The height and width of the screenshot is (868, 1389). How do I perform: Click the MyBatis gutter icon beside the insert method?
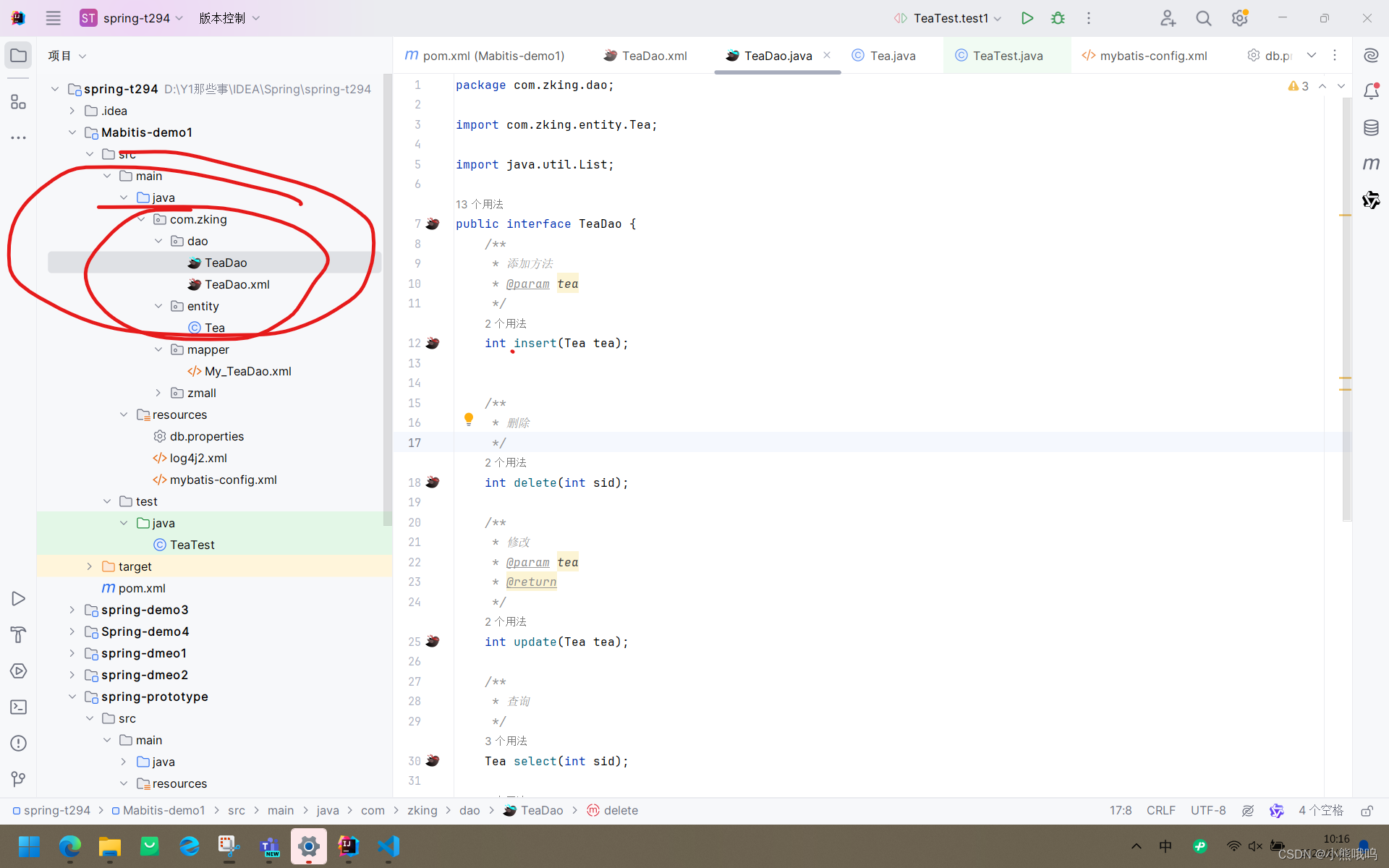click(433, 343)
